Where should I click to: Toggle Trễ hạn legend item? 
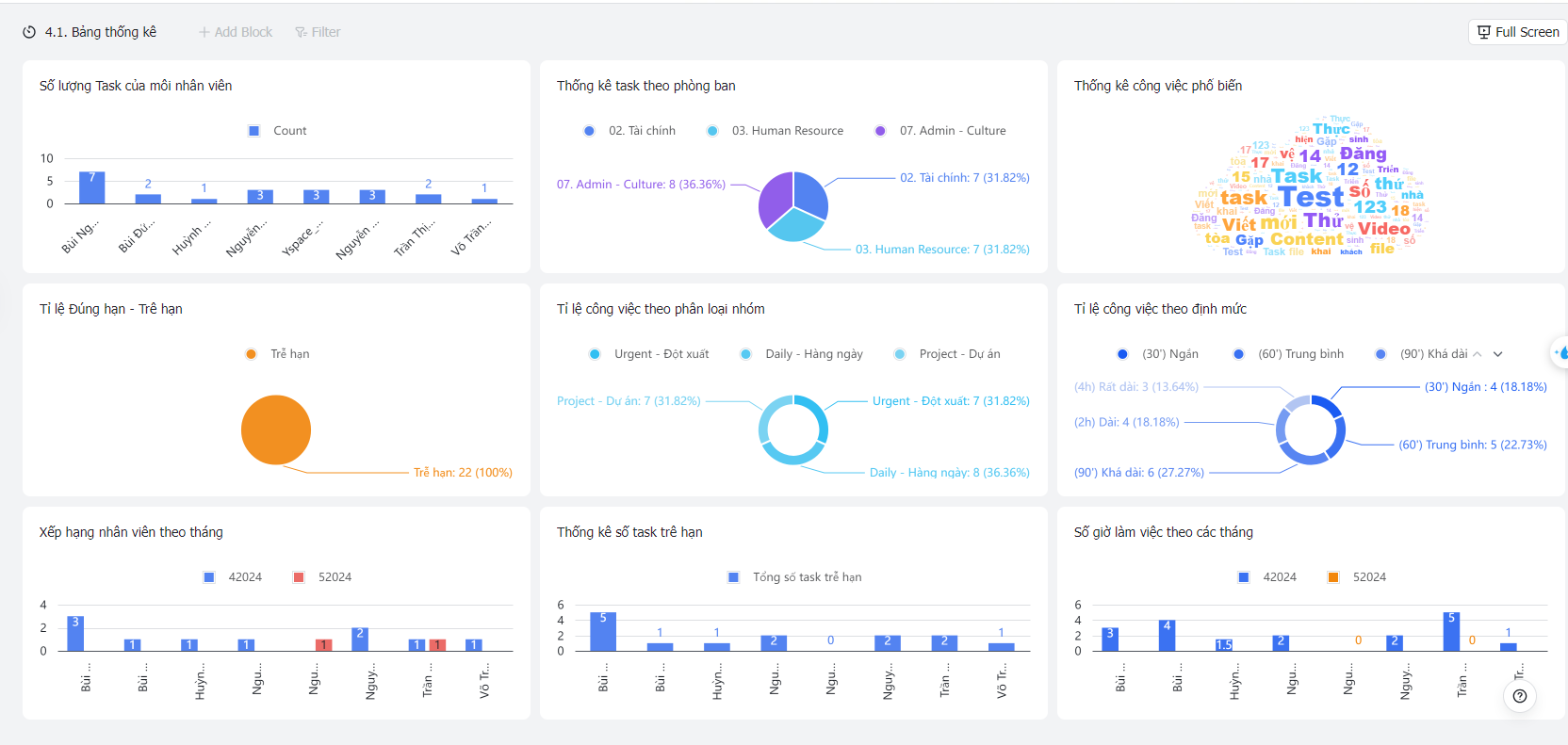pyautogui.click(x=277, y=354)
